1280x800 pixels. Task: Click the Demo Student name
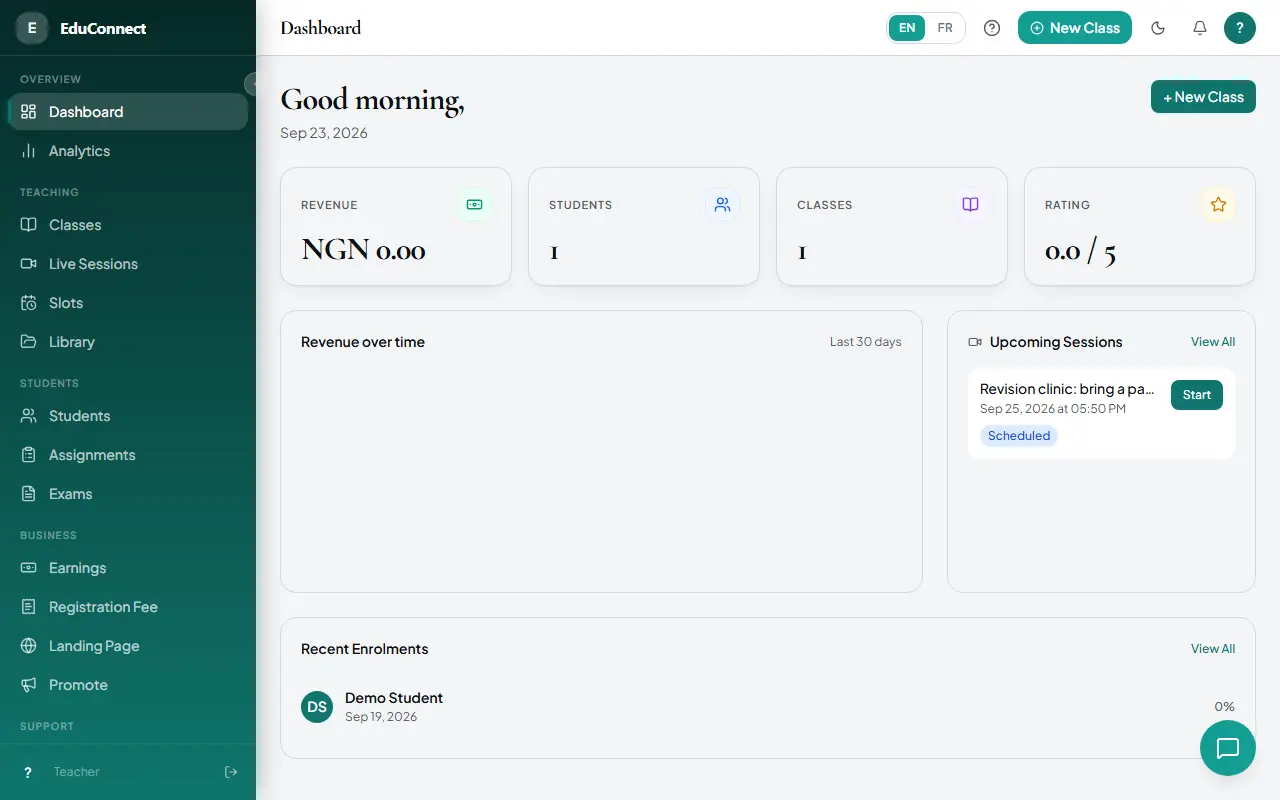pos(394,698)
